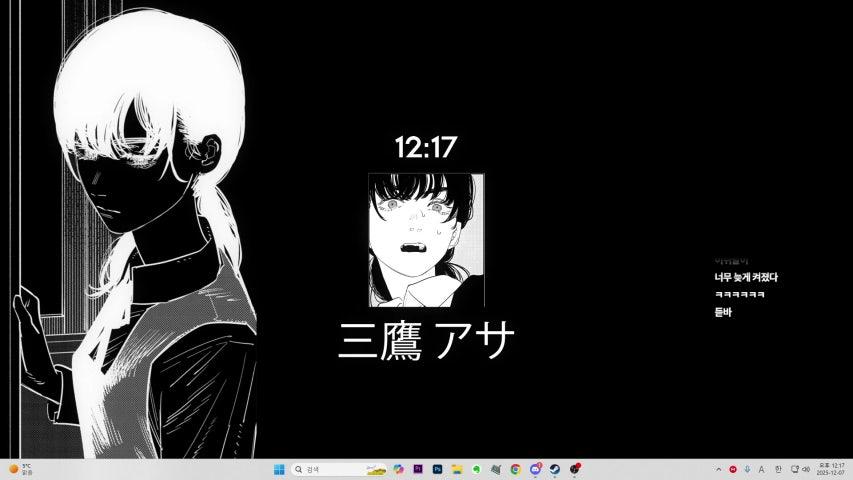Click the '너무 늦게 켜졌다' message line
This screenshot has width=853, height=480.
(x=746, y=278)
